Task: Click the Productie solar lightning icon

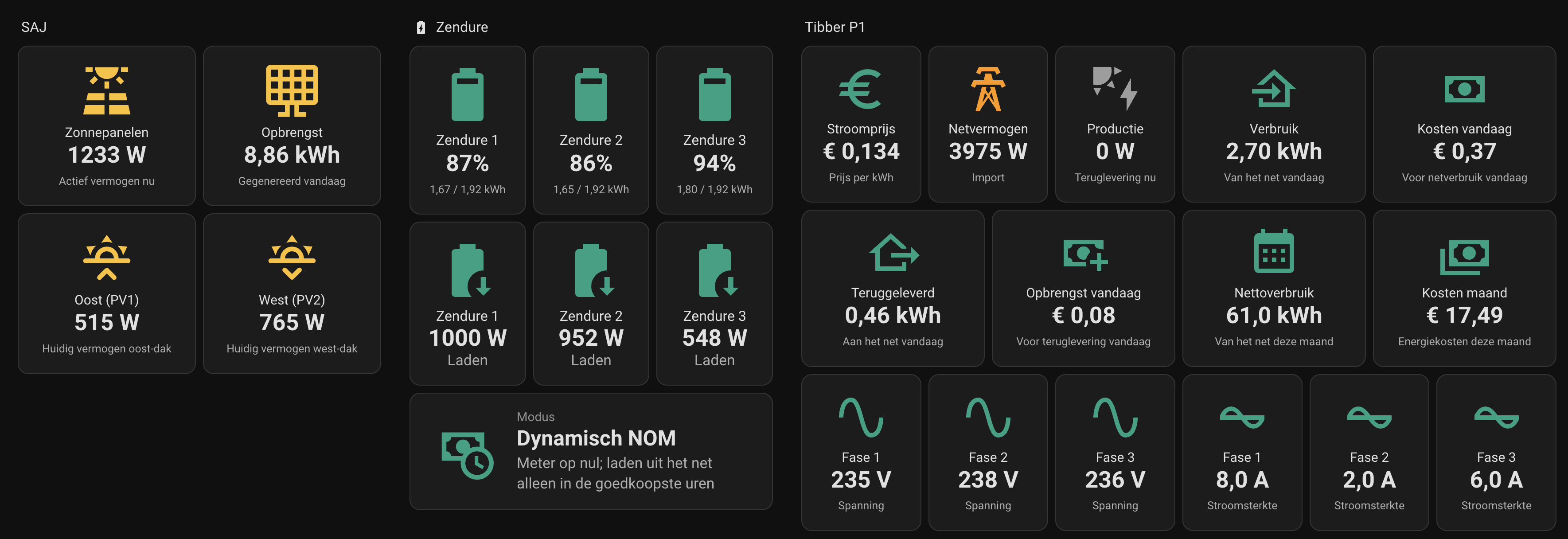Action: coord(1115,89)
